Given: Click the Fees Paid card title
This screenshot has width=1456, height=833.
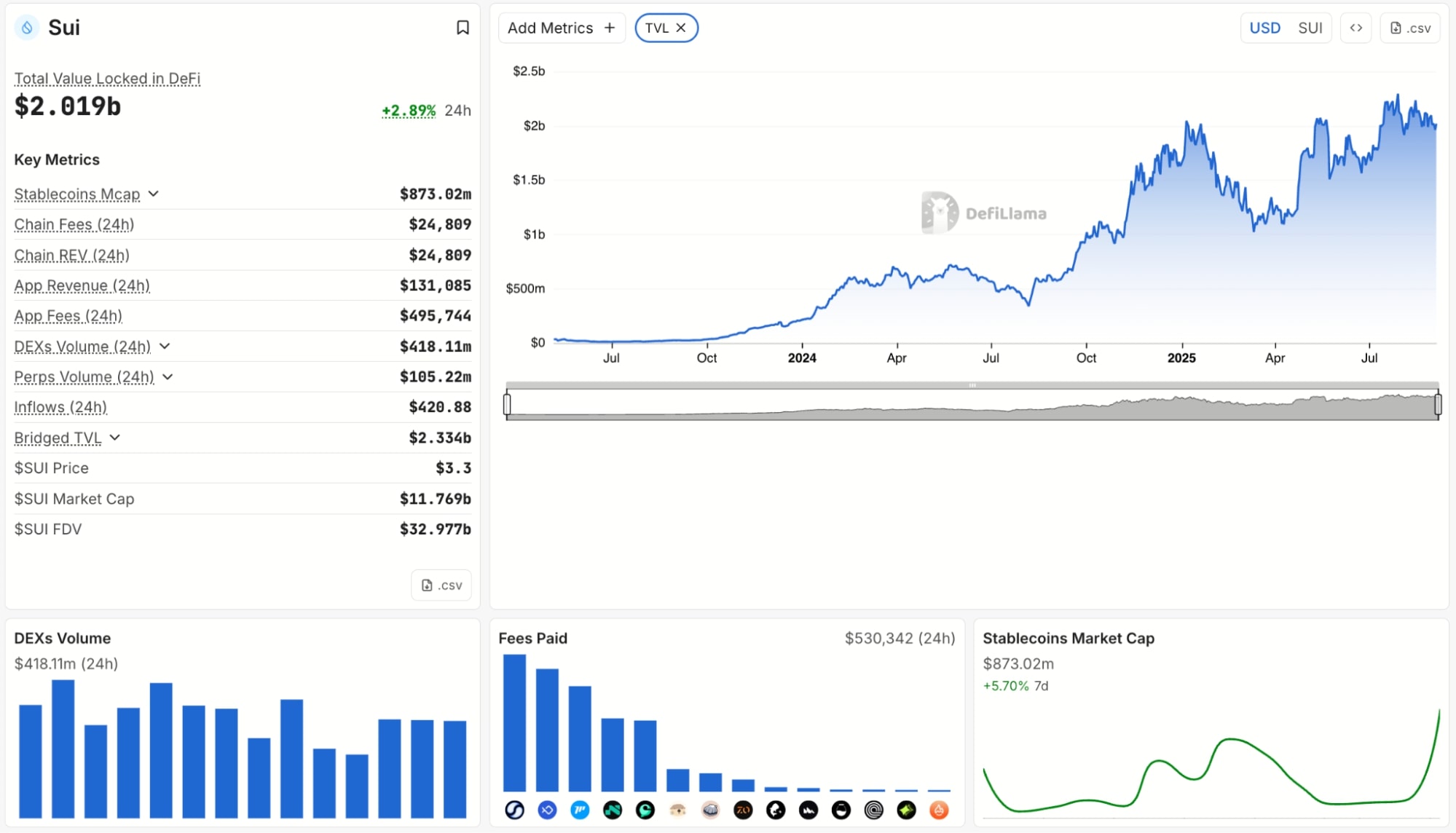Looking at the screenshot, I should [x=532, y=639].
